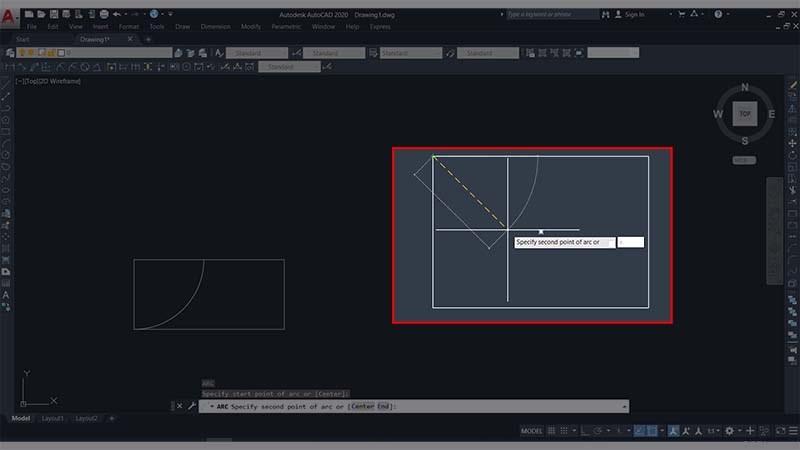Click the Open file icon in Quick Access toolbar

click(41, 14)
